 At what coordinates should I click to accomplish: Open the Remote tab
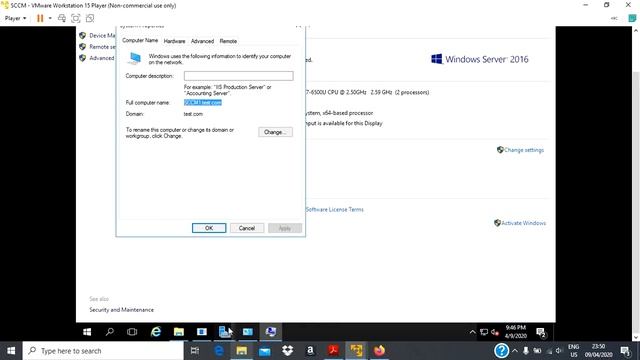(x=228, y=41)
